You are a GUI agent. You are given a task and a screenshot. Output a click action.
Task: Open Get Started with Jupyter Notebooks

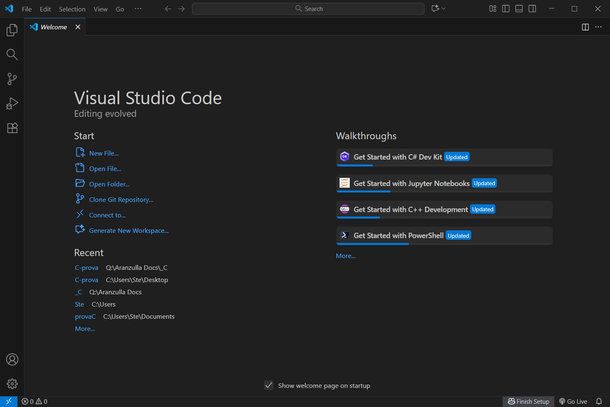[444, 184]
